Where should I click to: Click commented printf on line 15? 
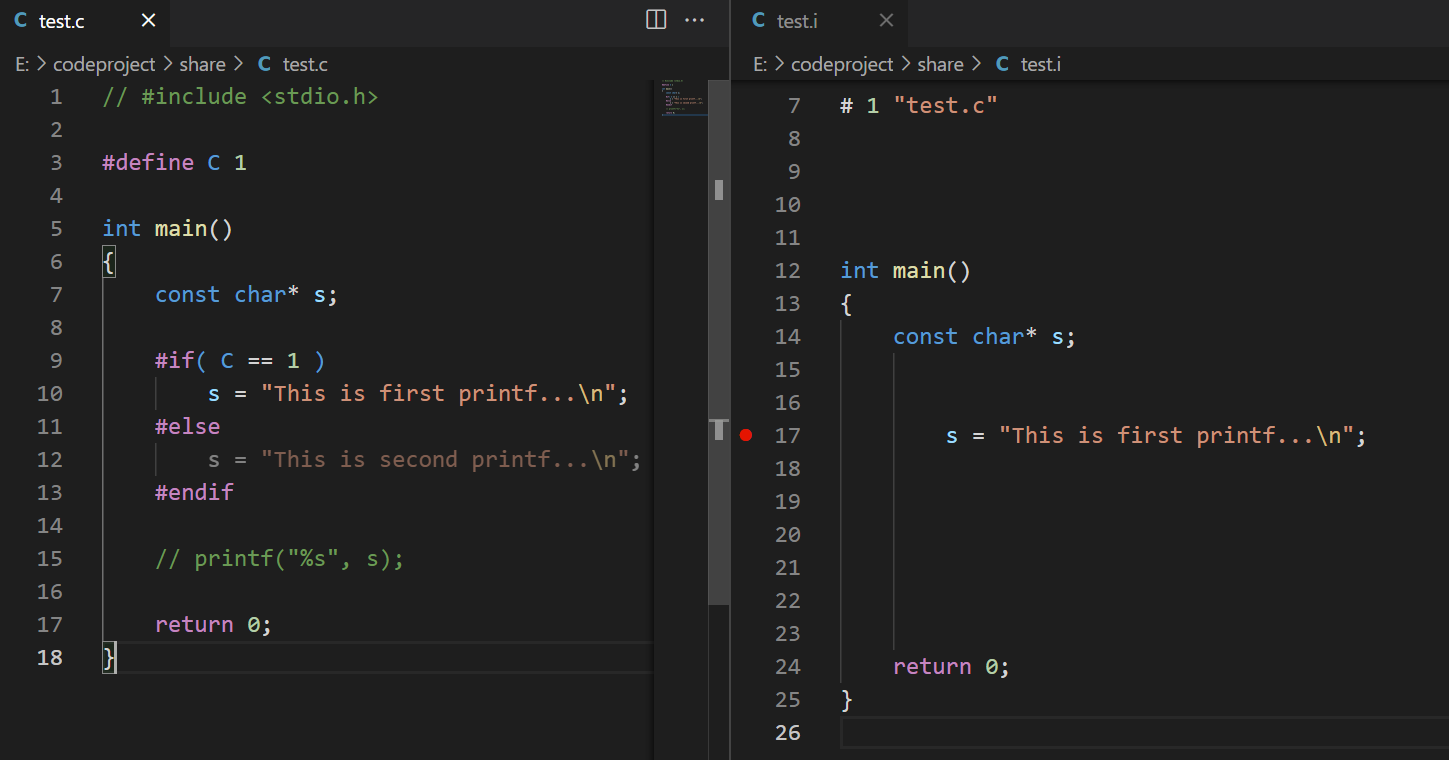[x=280, y=559]
